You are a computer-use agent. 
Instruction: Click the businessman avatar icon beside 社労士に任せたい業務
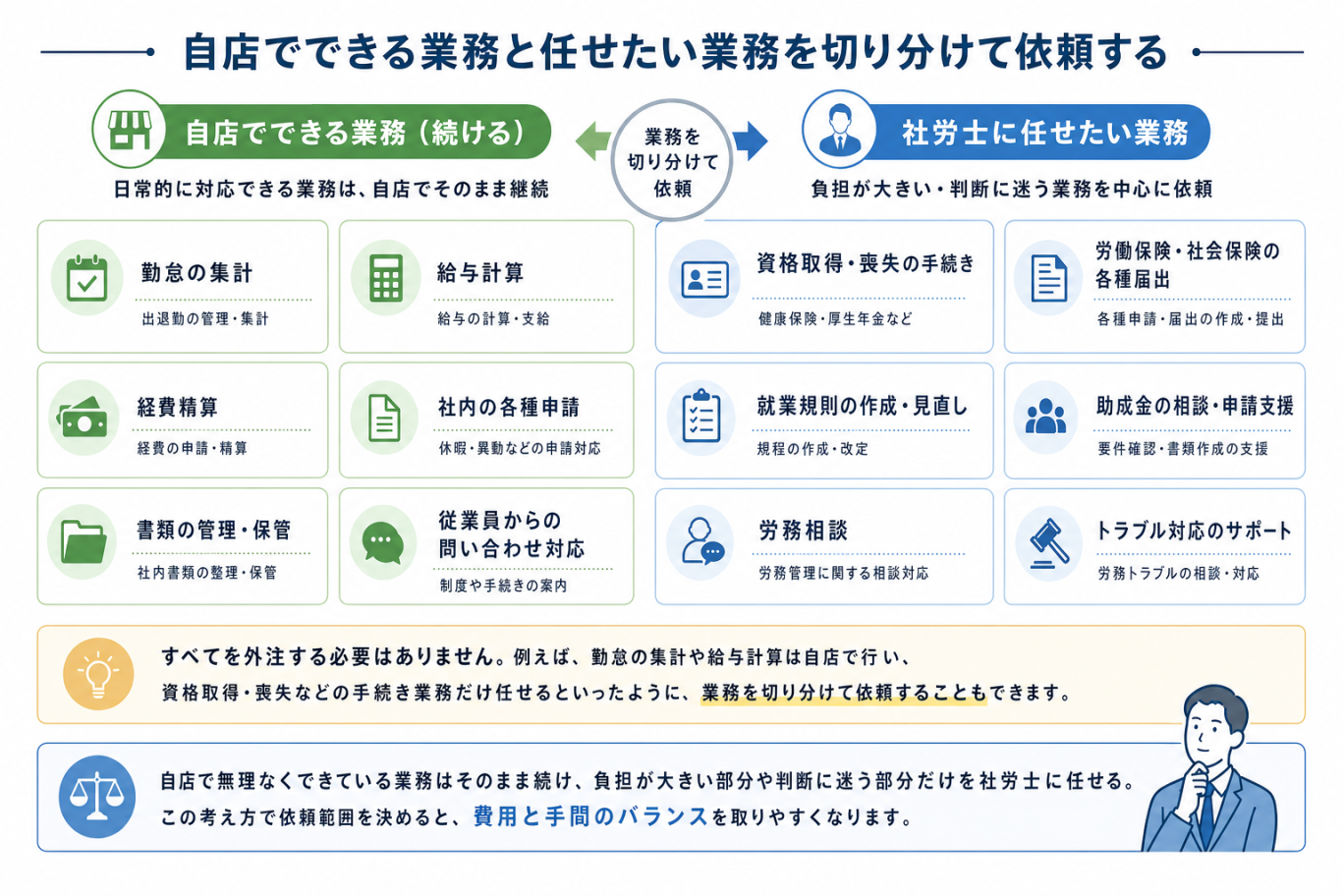point(839,130)
